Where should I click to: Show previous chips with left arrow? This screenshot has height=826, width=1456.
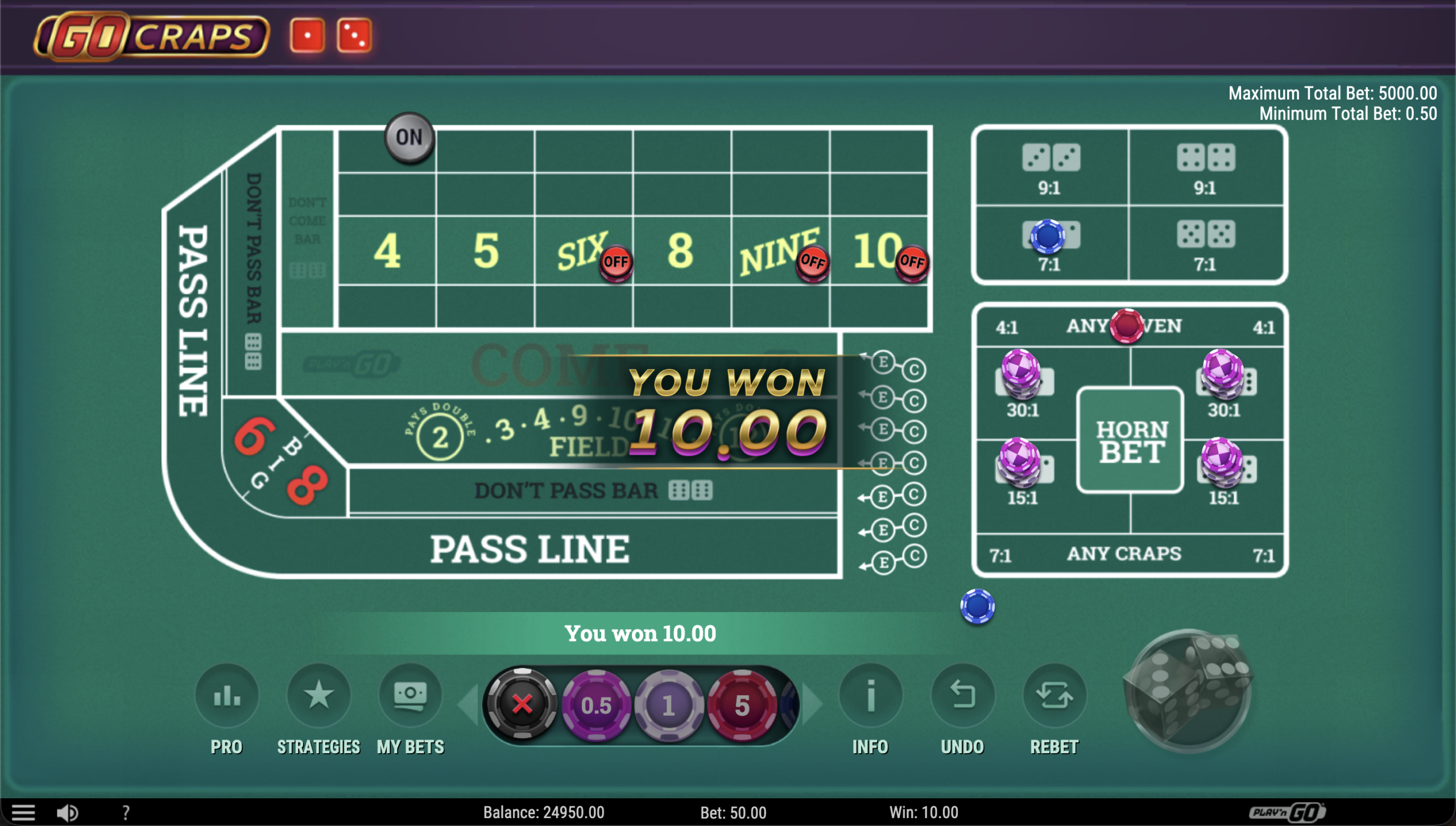tap(469, 704)
